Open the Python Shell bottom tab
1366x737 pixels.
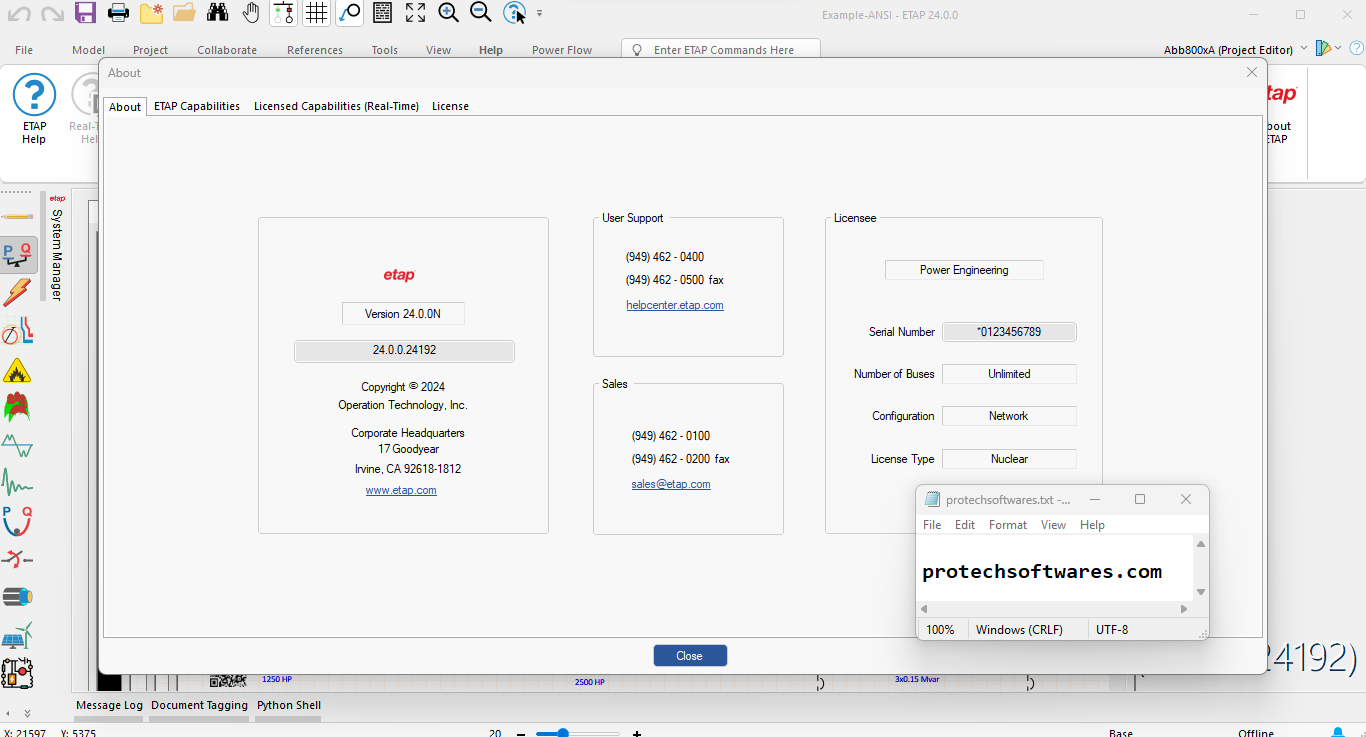coord(289,705)
